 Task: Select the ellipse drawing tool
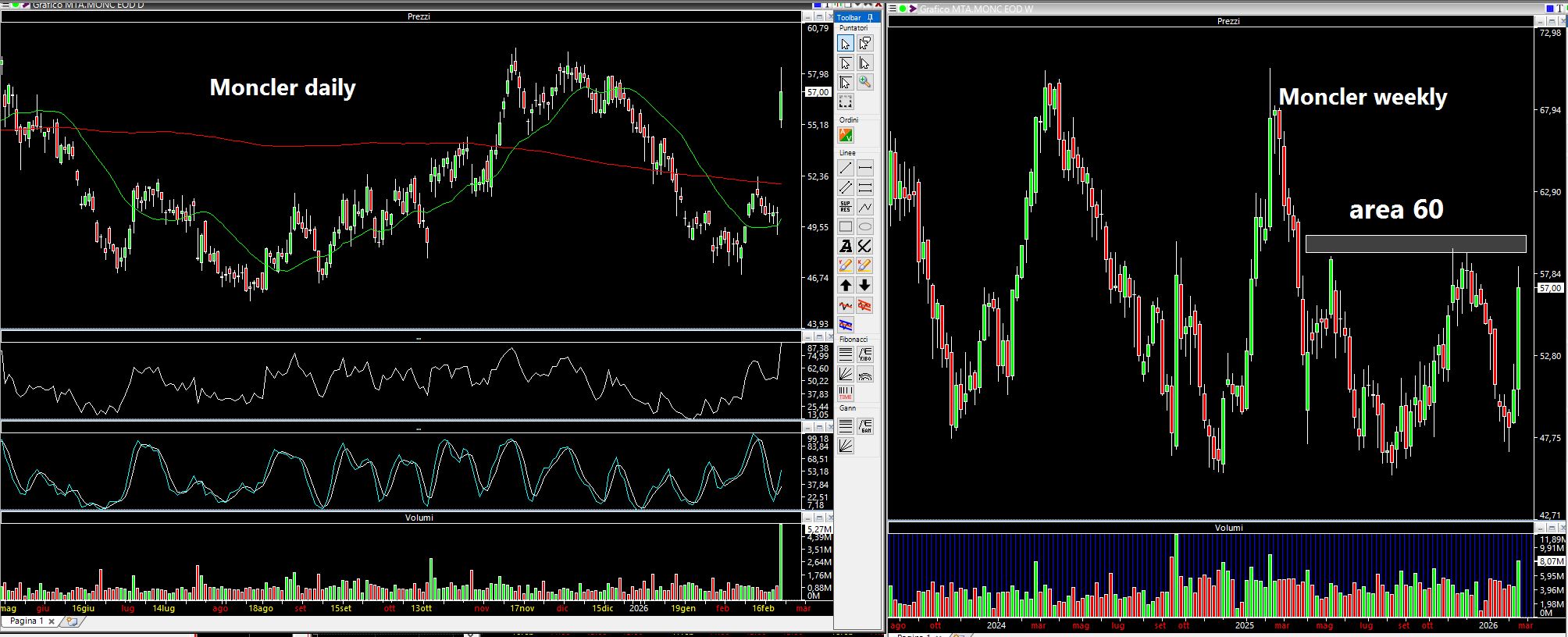[x=864, y=226]
